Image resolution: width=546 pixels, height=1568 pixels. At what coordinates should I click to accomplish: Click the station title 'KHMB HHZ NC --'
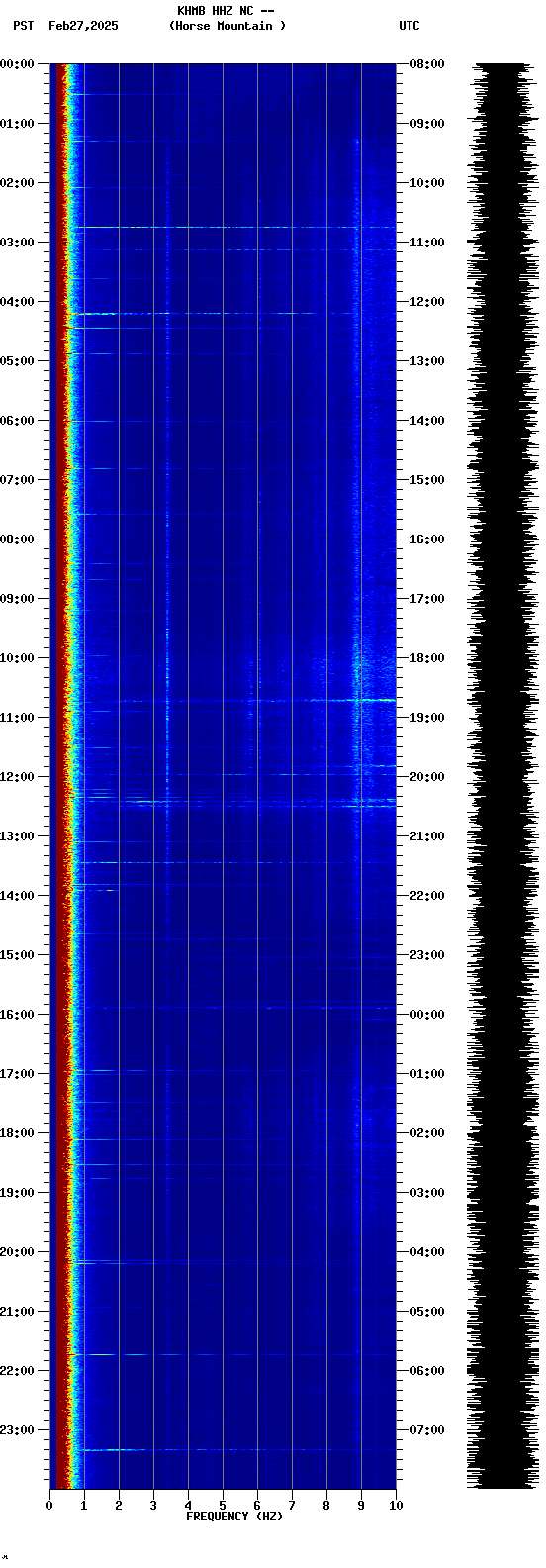226,11
